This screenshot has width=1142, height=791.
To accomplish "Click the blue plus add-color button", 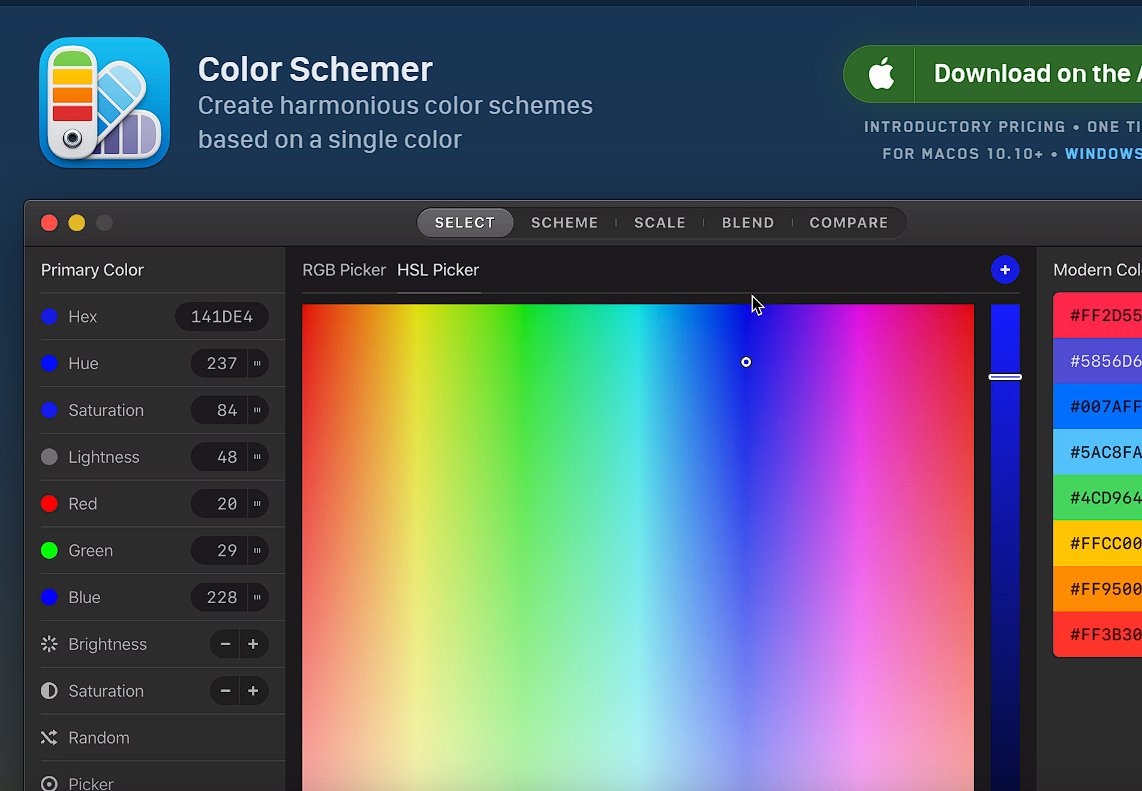I will 1004,270.
